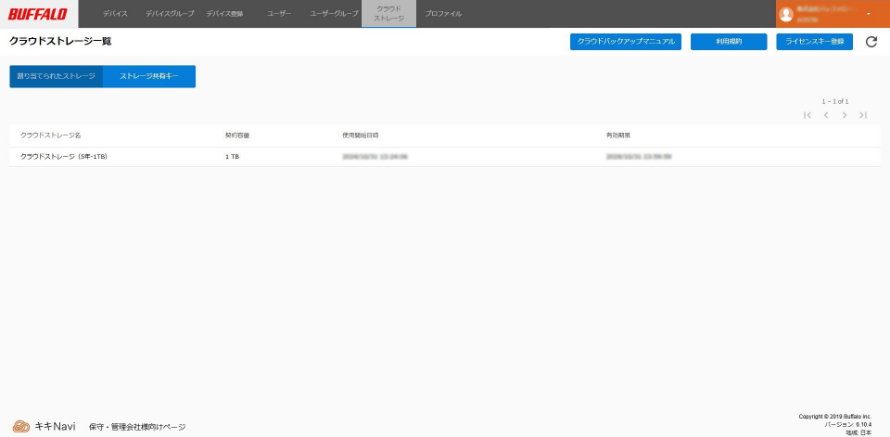Expand the account dropdown arrow
Viewport: 890px width, 437px height.
click(x=868, y=14)
